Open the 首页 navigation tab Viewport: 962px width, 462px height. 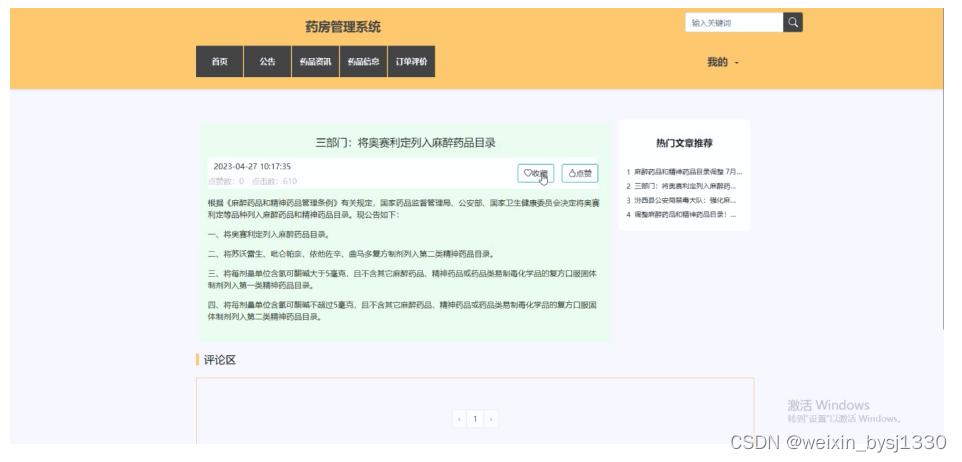[x=220, y=61]
